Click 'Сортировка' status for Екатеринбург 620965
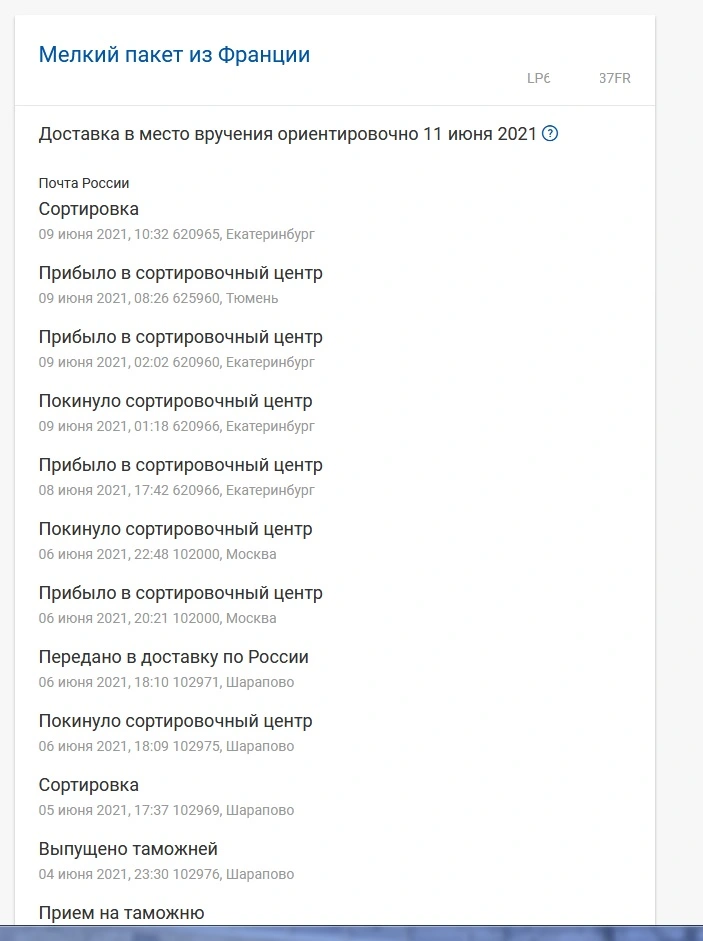The height and width of the screenshot is (941, 703). tap(89, 209)
